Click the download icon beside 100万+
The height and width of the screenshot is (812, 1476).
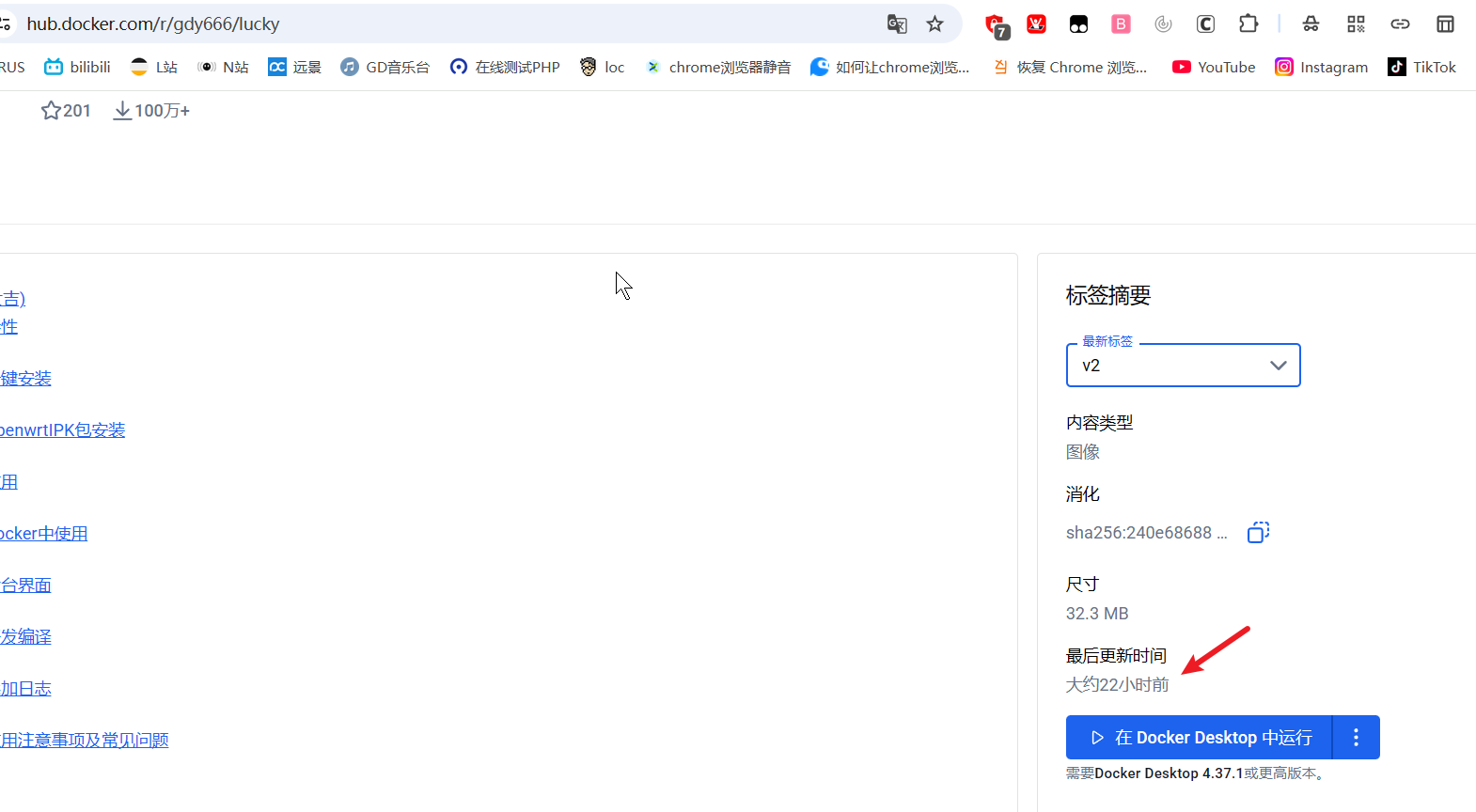pyautogui.click(x=122, y=111)
